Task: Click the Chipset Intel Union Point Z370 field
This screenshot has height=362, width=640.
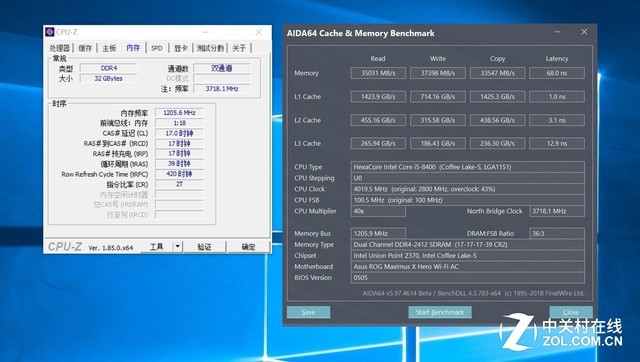Action: click(467, 255)
